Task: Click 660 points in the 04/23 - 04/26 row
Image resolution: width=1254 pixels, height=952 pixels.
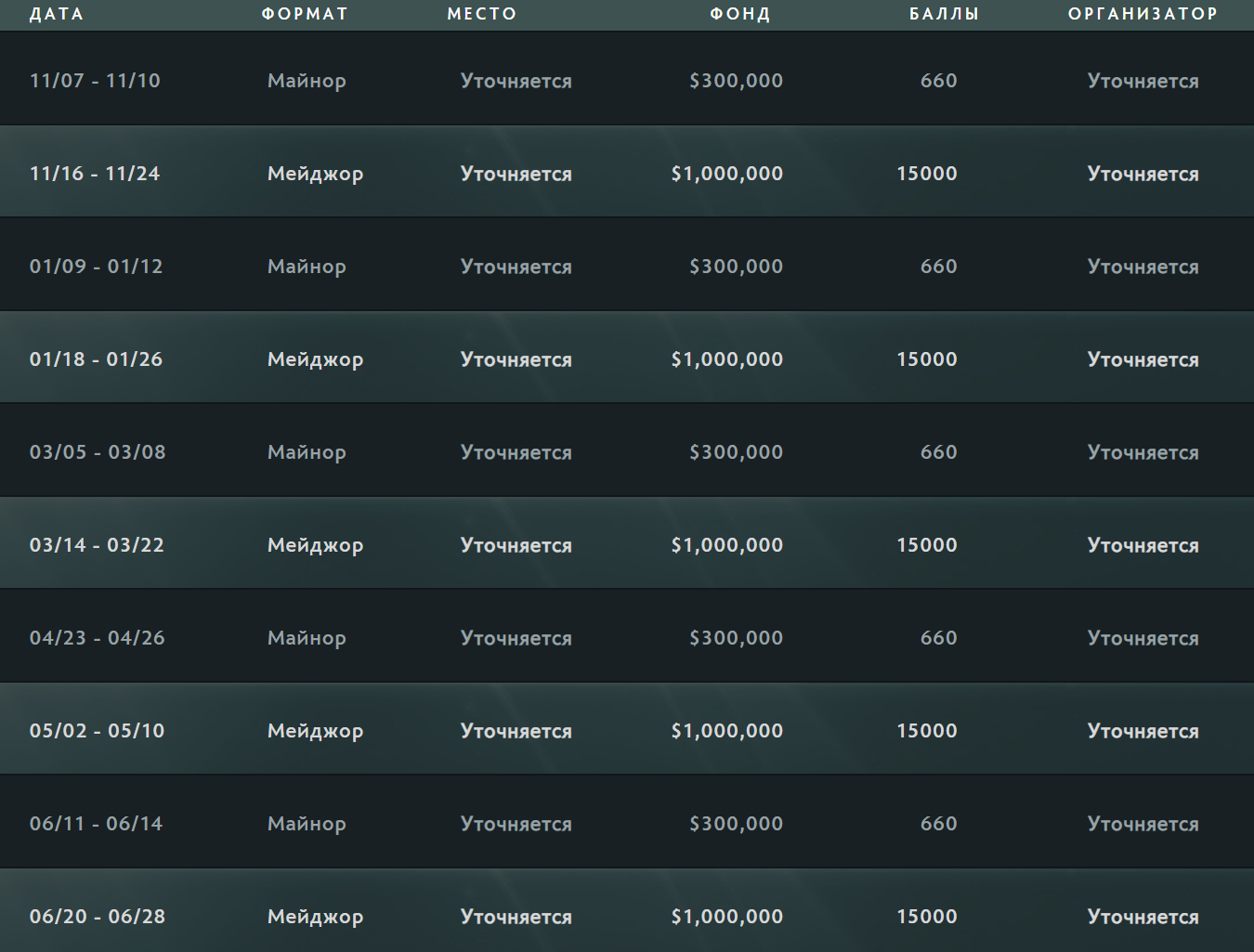Action: pyautogui.click(x=938, y=638)
